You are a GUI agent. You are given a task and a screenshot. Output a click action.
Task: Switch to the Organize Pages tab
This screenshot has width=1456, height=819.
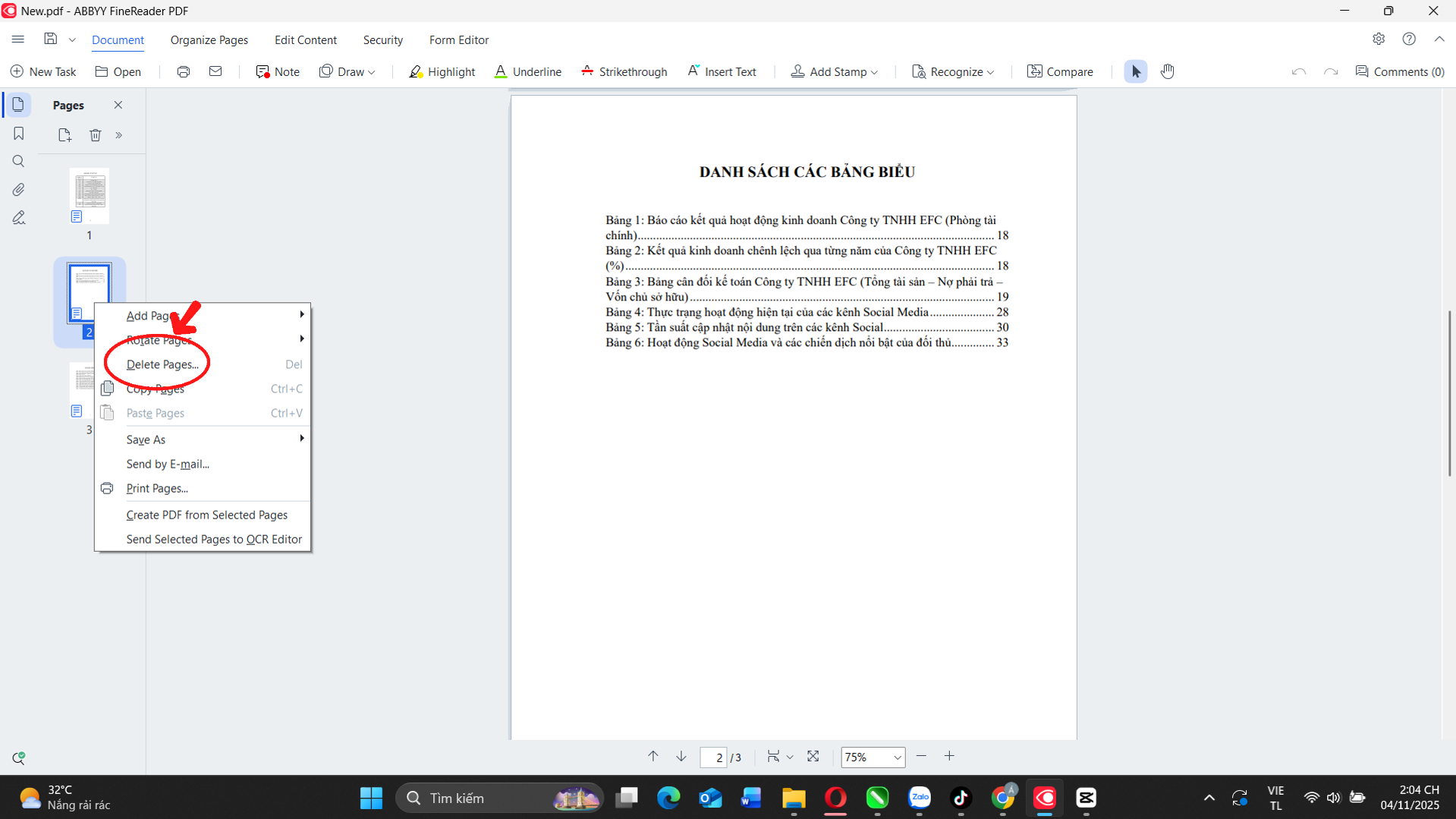point(209,39)
